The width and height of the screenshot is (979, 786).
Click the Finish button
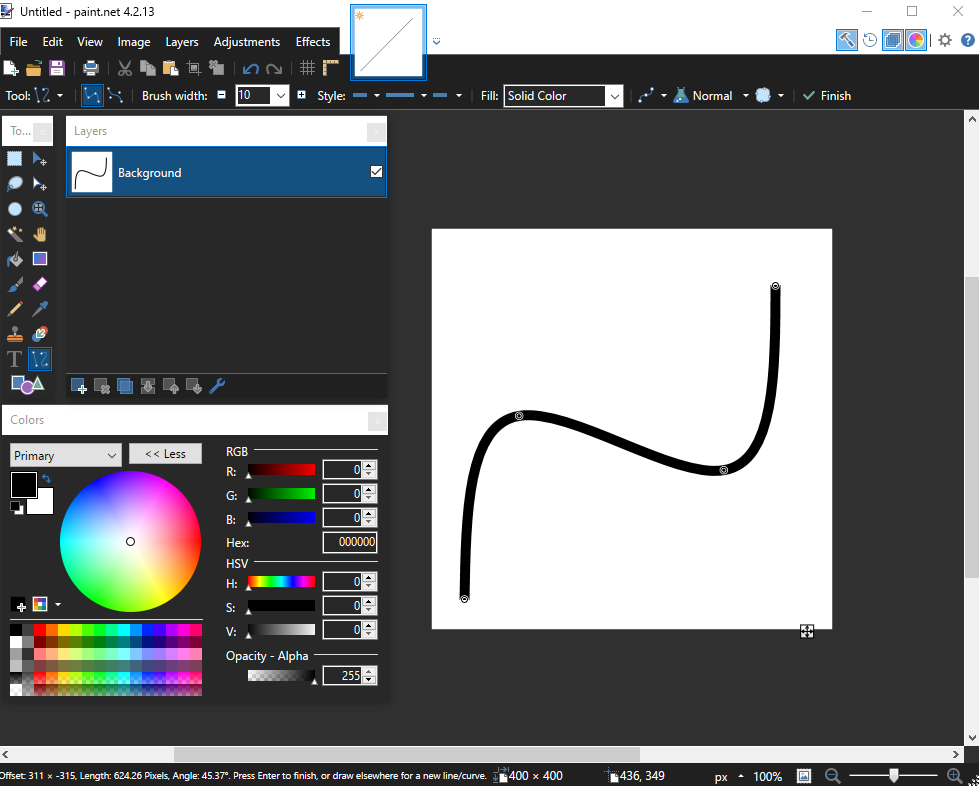point(827,96)
